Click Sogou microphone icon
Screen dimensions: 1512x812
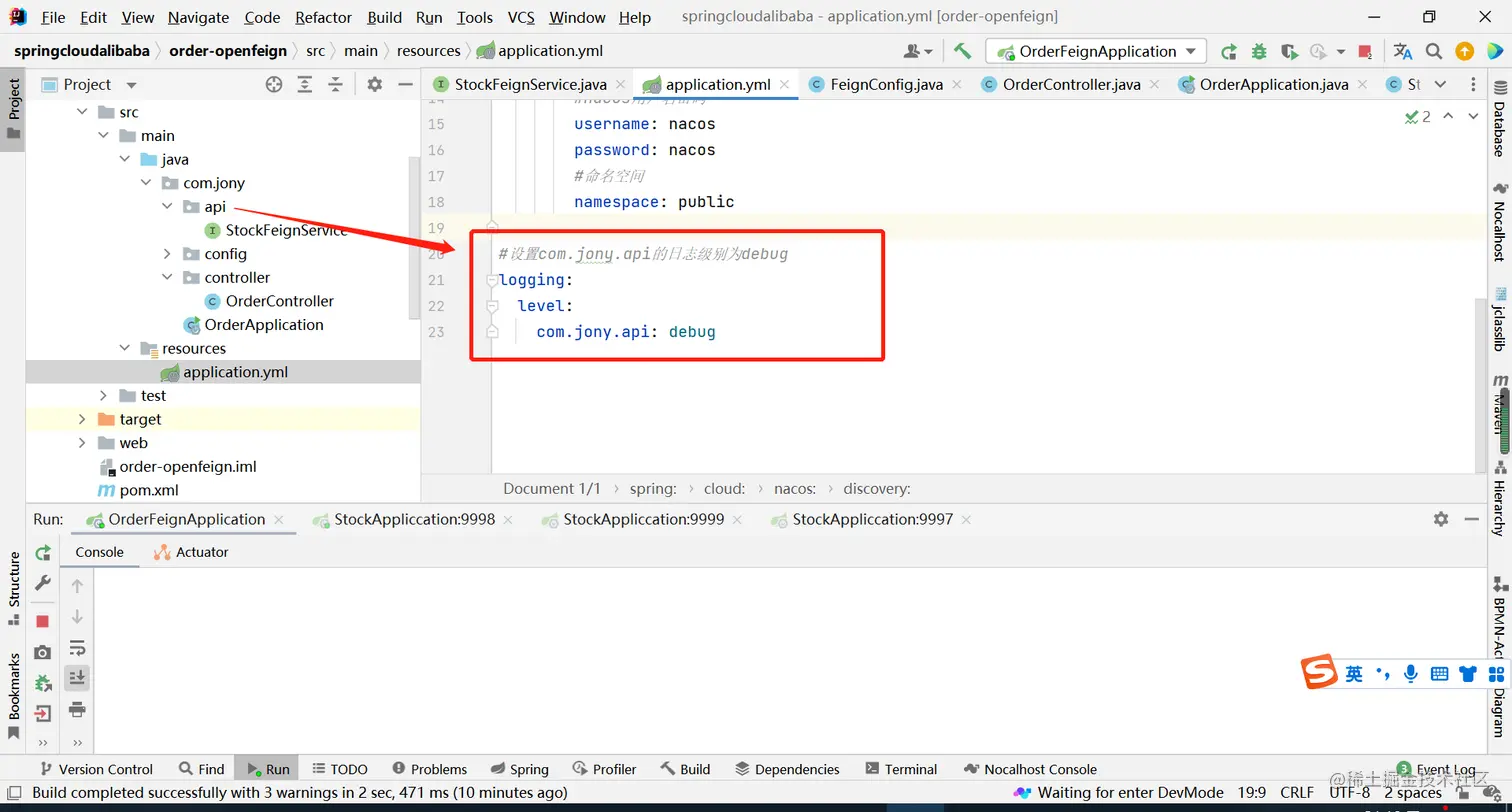click(1411, 674)
